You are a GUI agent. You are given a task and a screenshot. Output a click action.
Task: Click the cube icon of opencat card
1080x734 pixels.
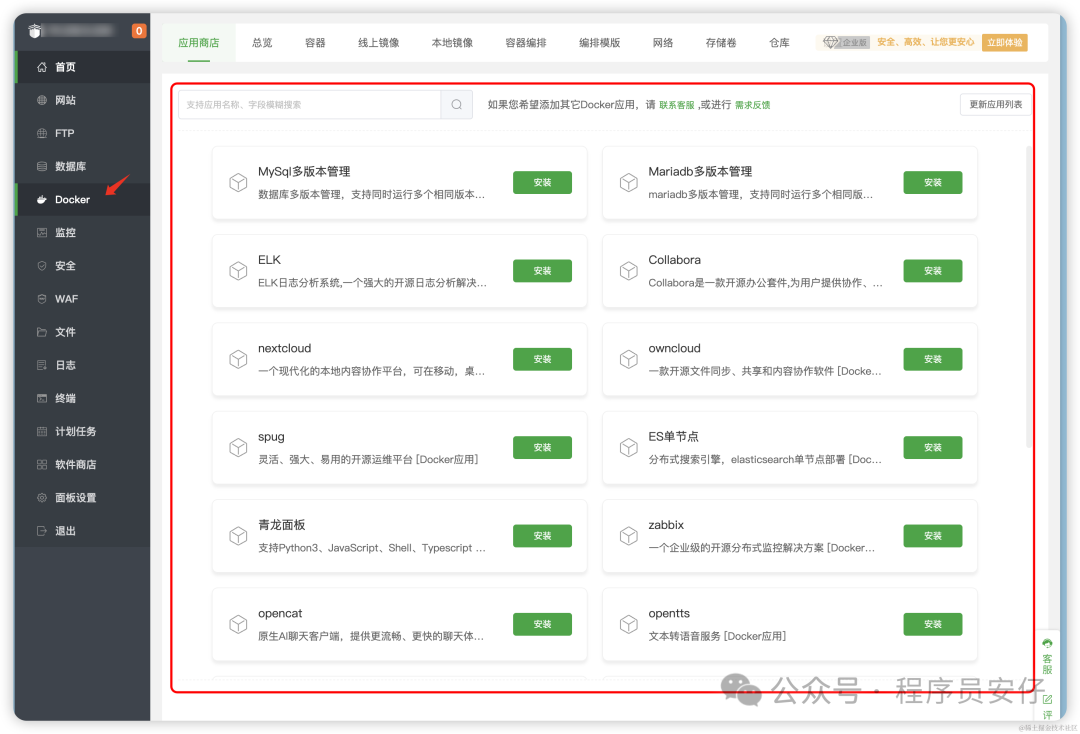coord(238,624)
